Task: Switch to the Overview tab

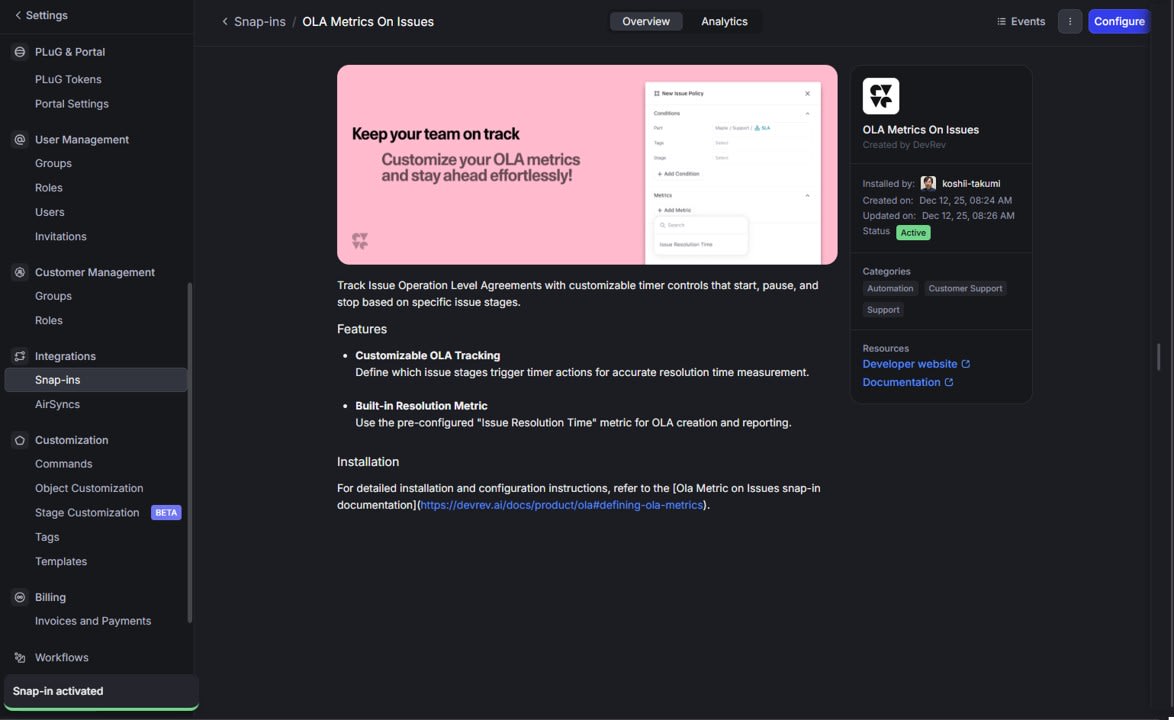Action: pyautogui.click(x=645, y=22)
